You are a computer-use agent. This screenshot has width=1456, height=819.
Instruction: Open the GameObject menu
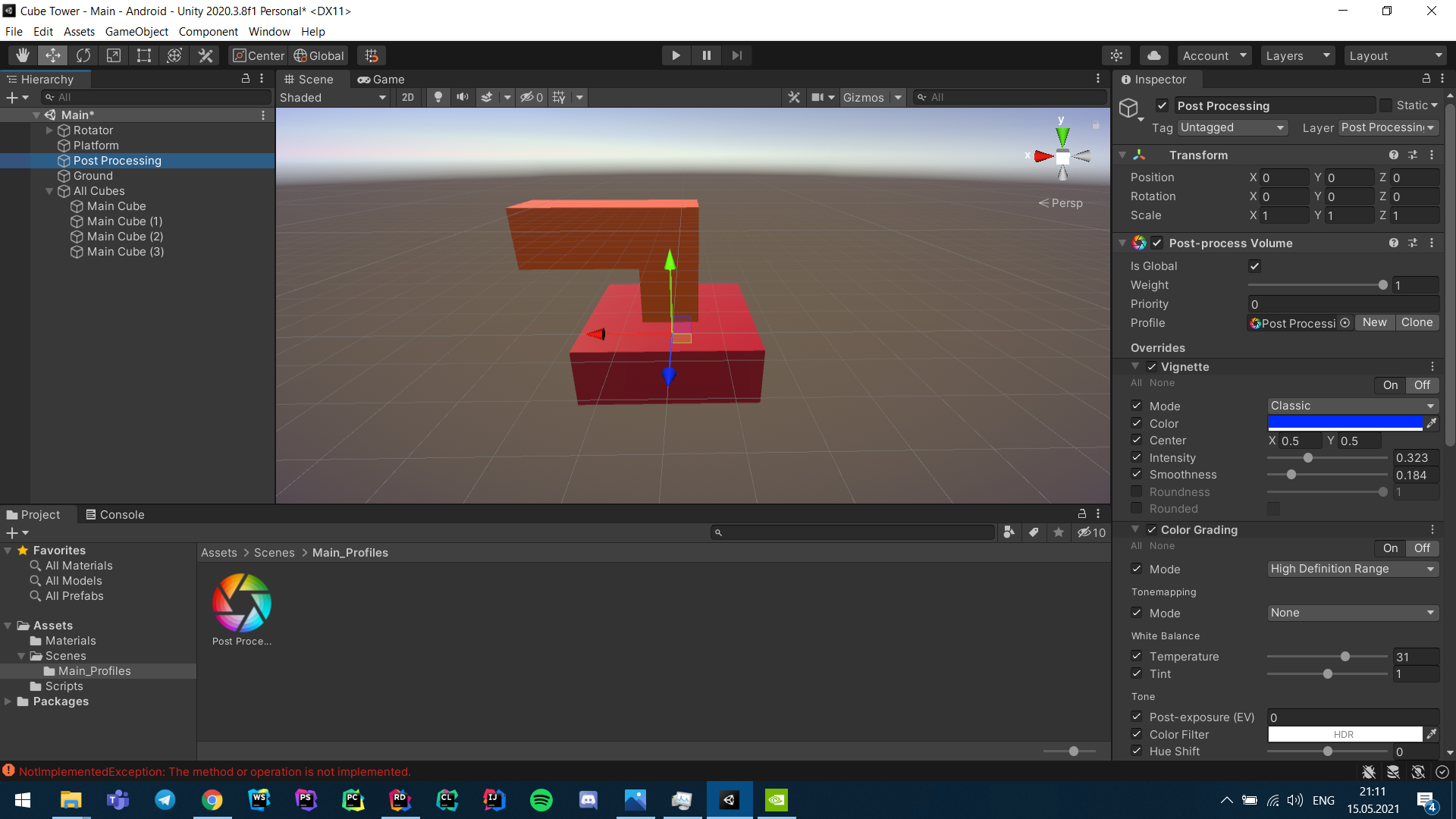click(x=136, y=31)
